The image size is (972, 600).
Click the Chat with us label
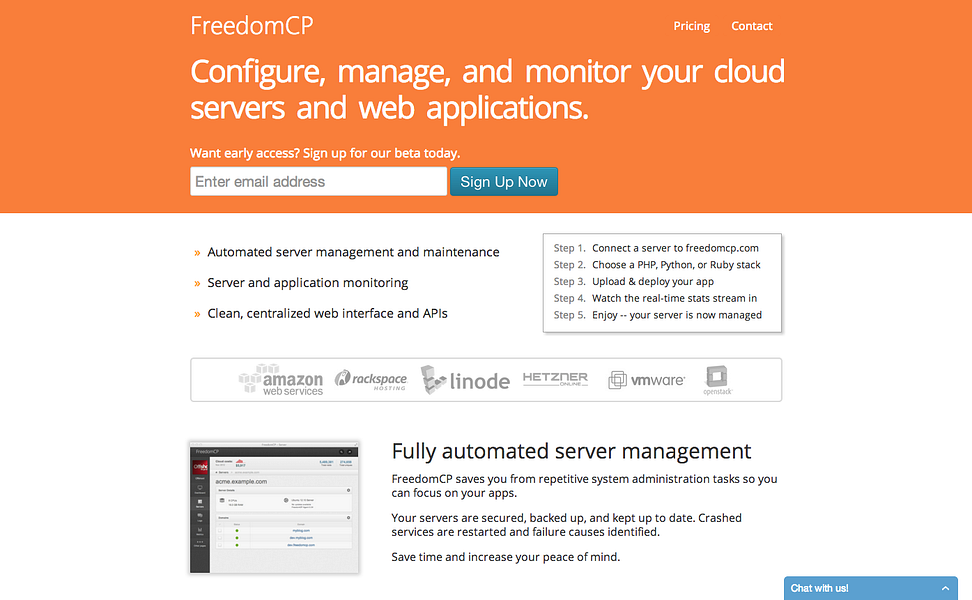point(819,588)
